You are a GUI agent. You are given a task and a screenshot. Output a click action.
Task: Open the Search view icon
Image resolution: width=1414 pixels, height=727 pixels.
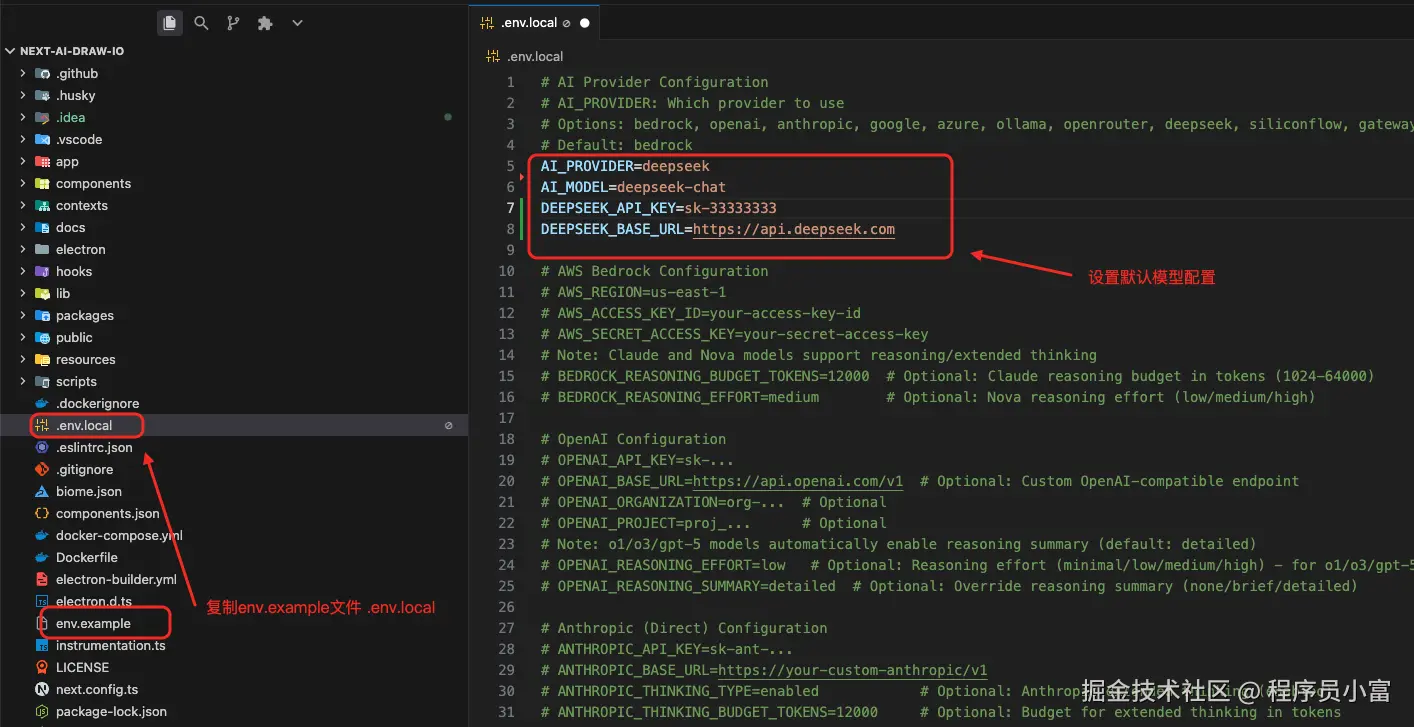[x=201, y=22]
